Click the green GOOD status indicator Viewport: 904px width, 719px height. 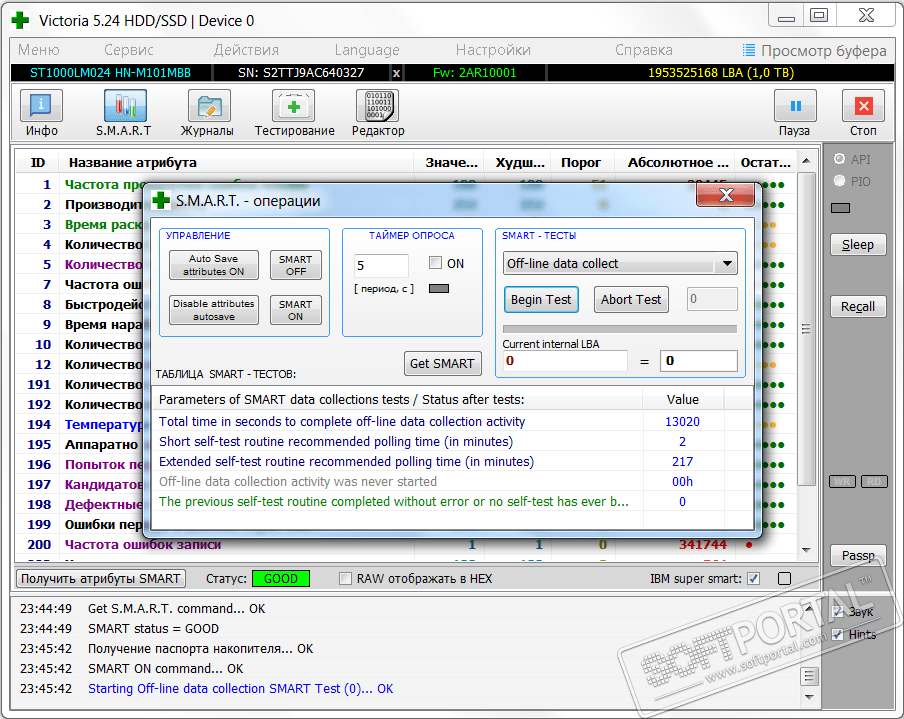tap(281, 578)
